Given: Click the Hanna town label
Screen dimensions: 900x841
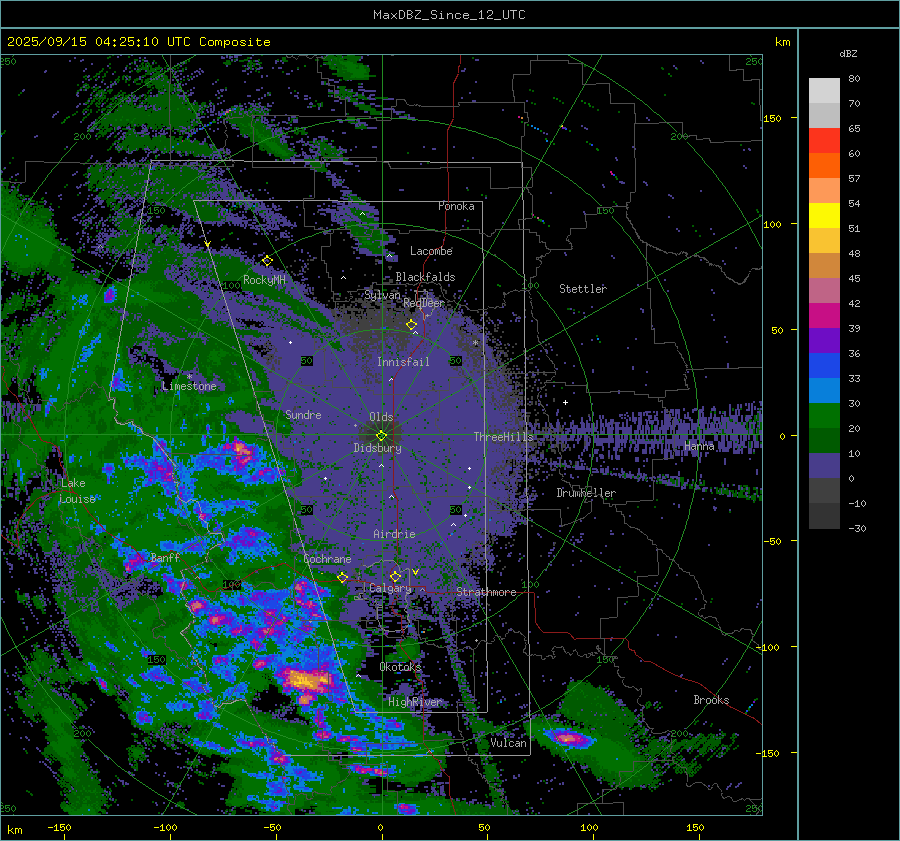Looking at the screenshot, I should tap(699, 446).
